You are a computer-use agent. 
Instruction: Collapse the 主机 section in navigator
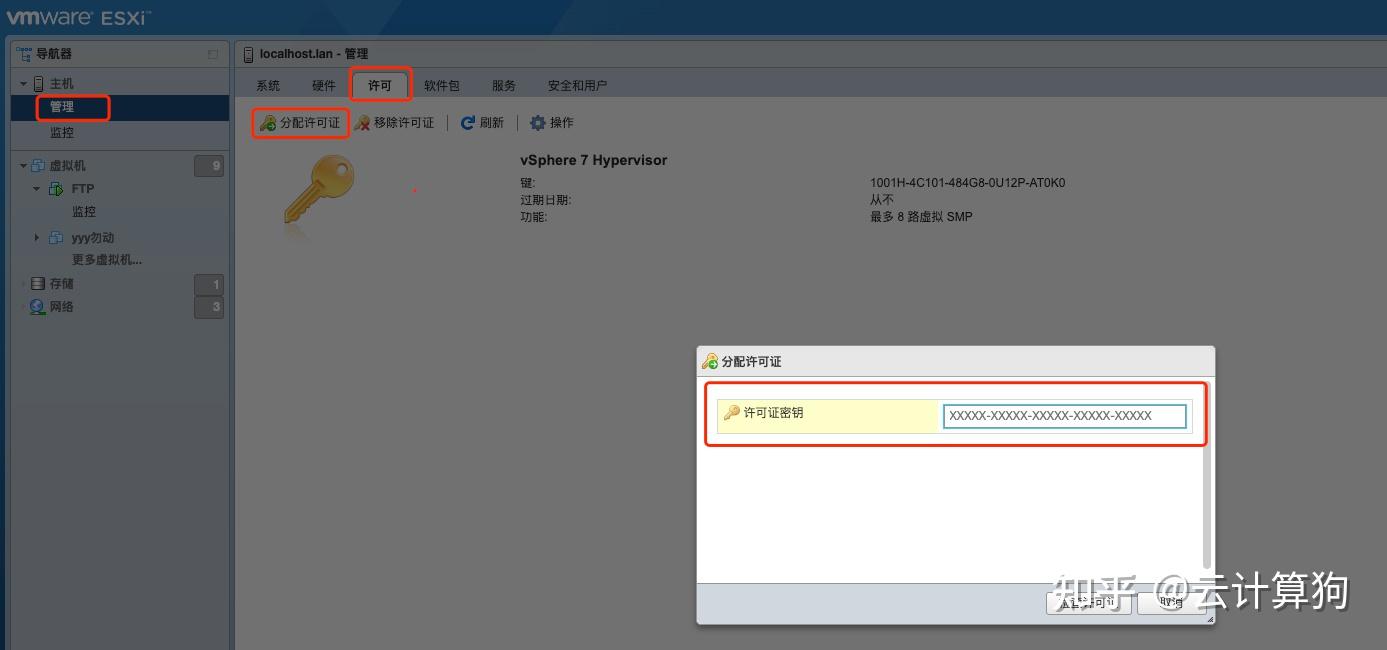click(22, 82)
